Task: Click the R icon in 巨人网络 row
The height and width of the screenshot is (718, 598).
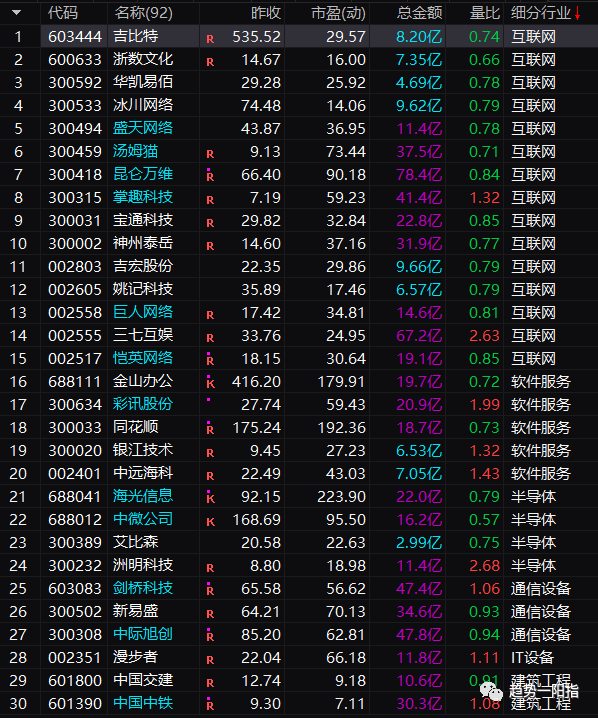Action: tap(210, 315)
